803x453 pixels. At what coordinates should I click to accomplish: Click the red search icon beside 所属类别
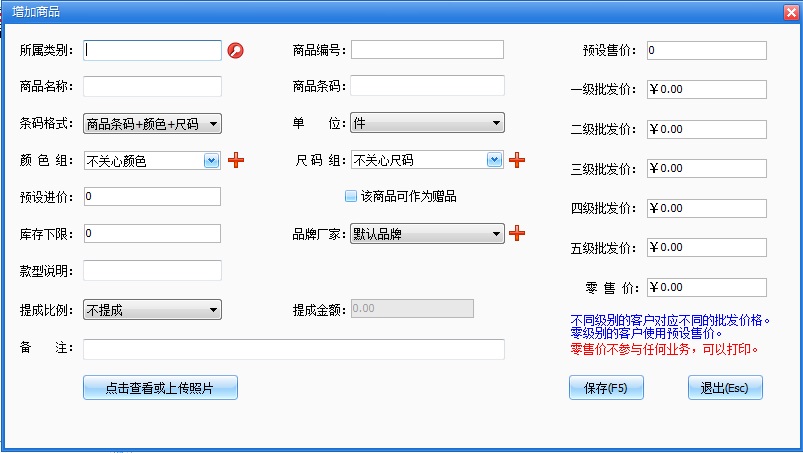coord(236,50)
